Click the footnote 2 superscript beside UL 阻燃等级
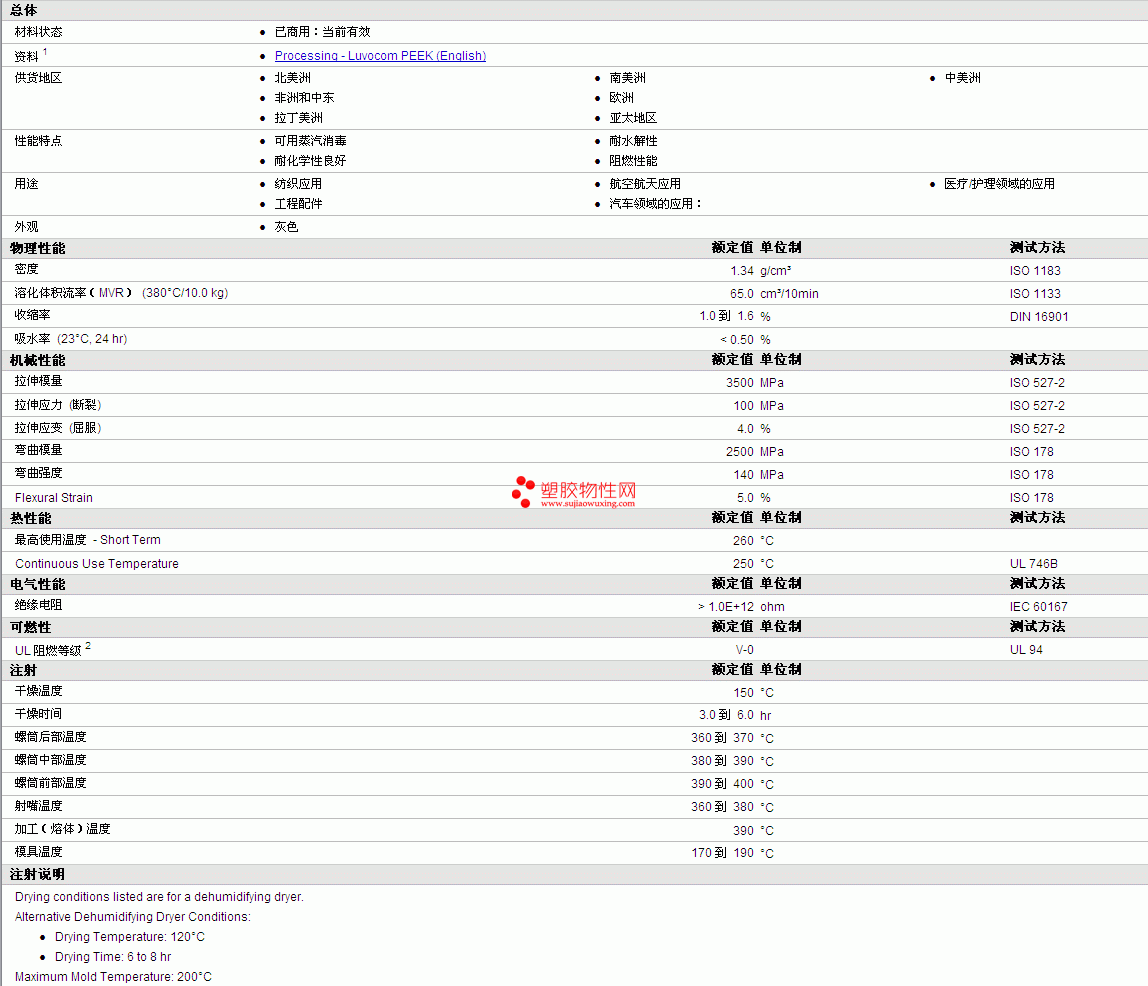The height and width of the screenshot is (986, 1148). [88, 646]
